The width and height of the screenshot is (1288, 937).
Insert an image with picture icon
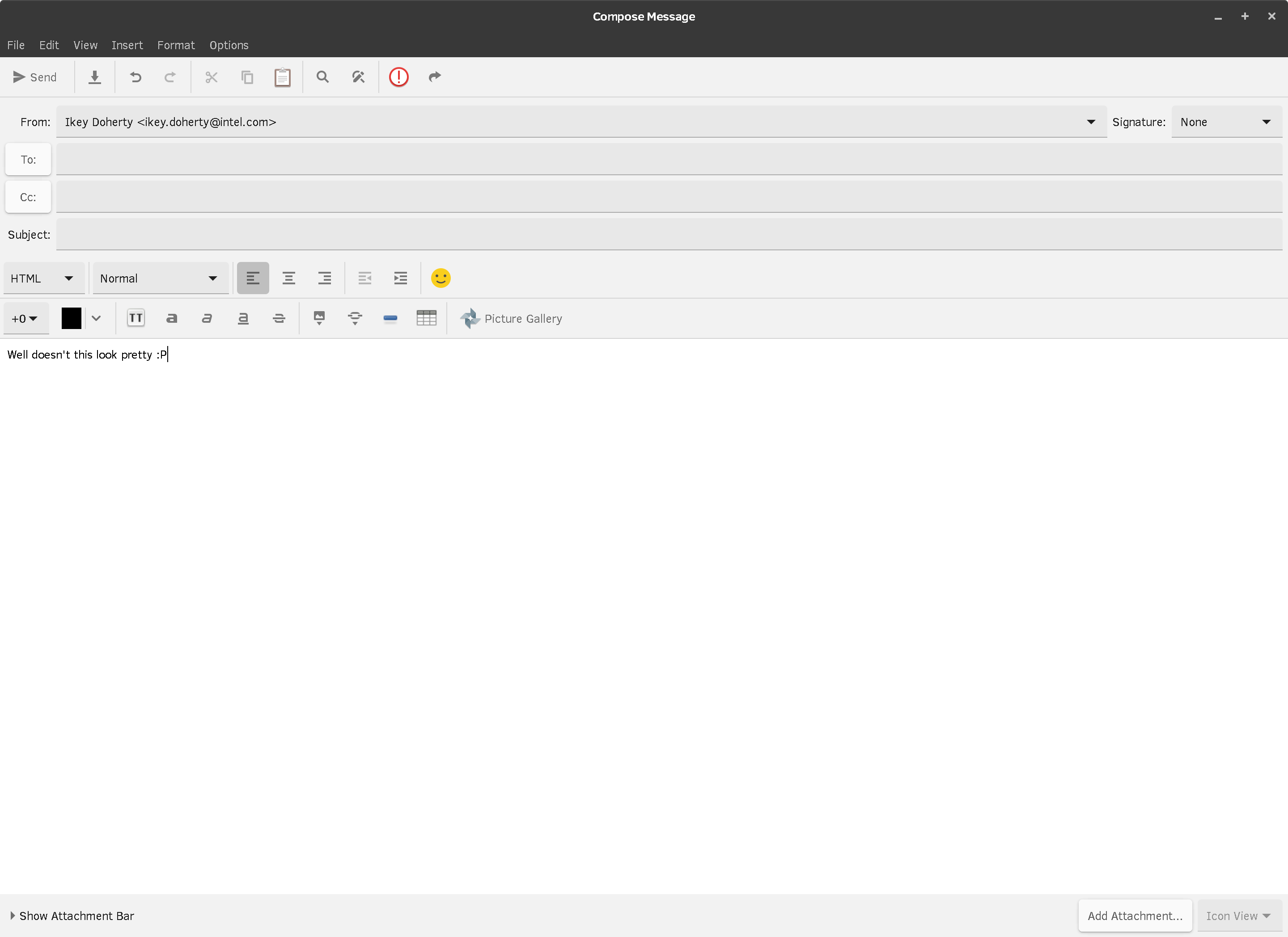point(319,318)
